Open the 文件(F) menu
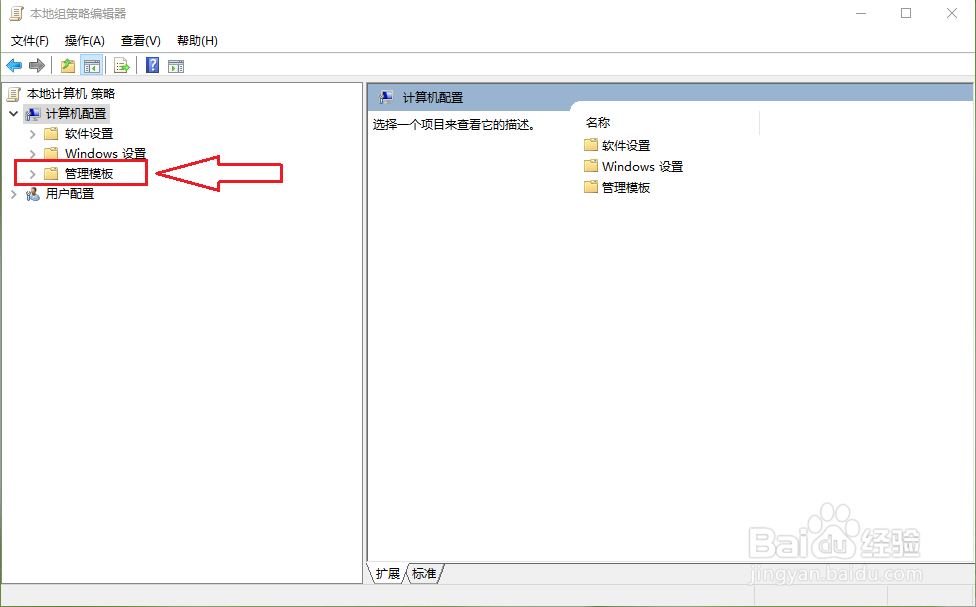976x607 pixels. pos(30,41)
